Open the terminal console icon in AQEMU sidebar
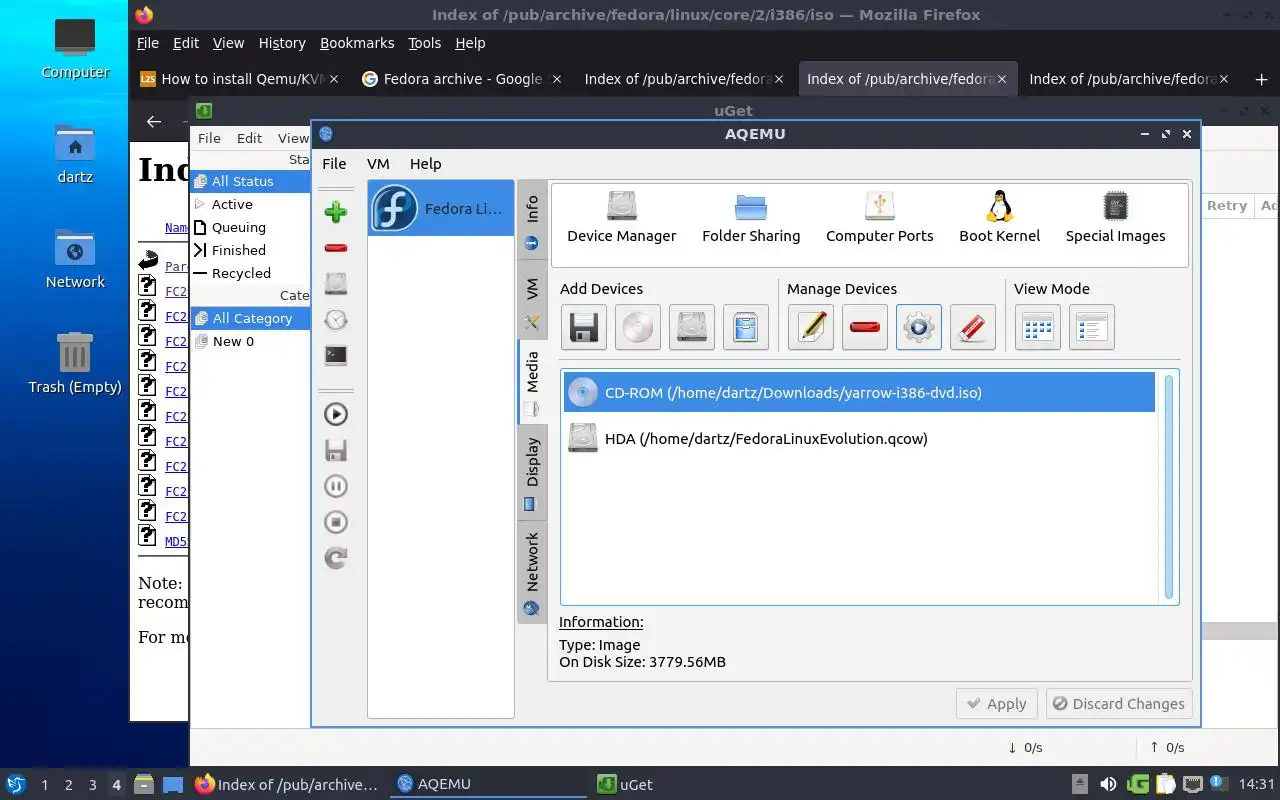Screen dimensions: 1280x800 (336, 355)
